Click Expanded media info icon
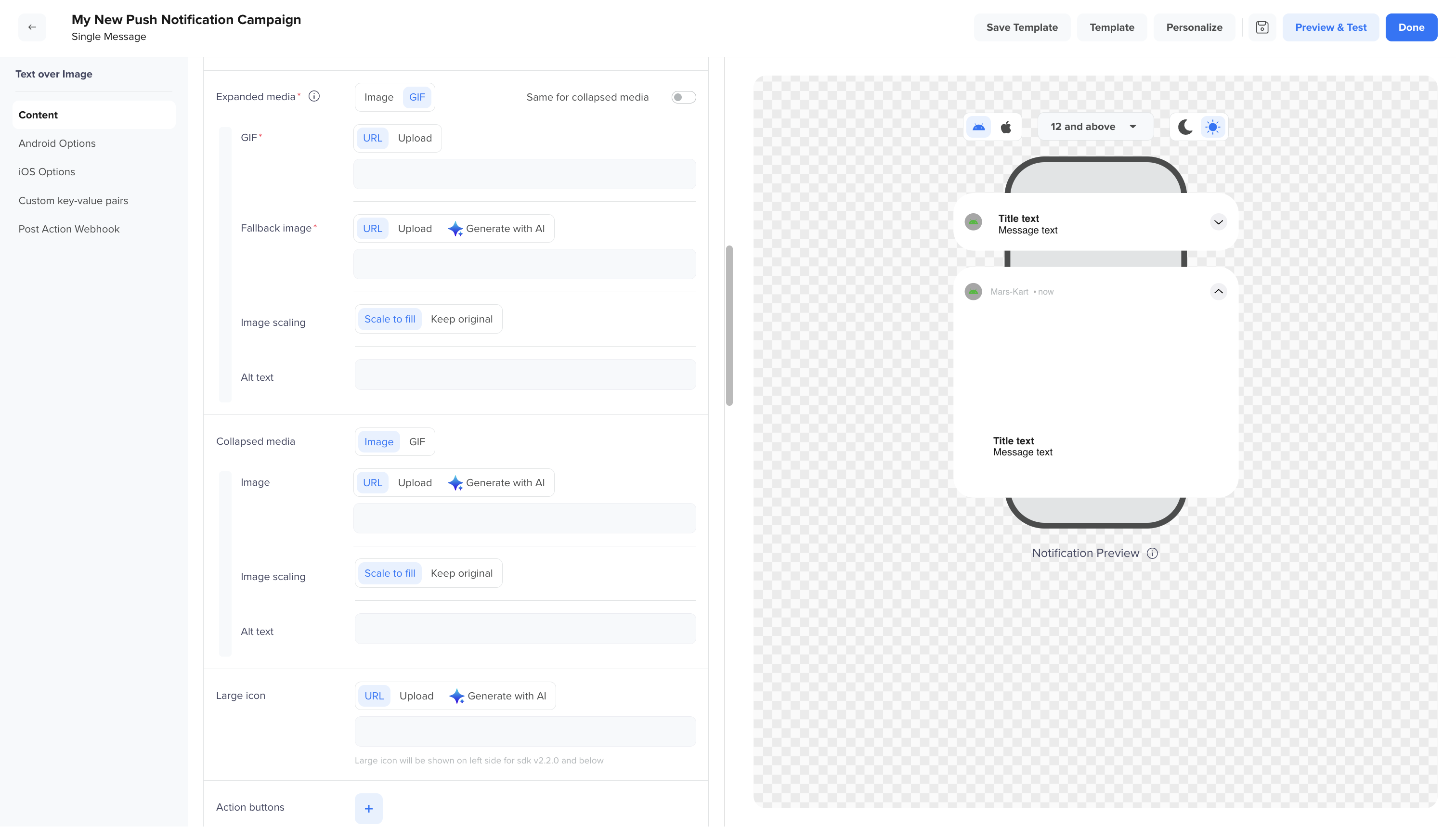 coord(314,97)
